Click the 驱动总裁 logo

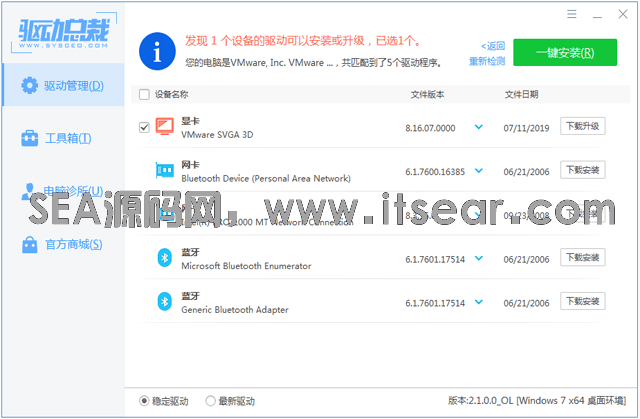coord(64,34)
